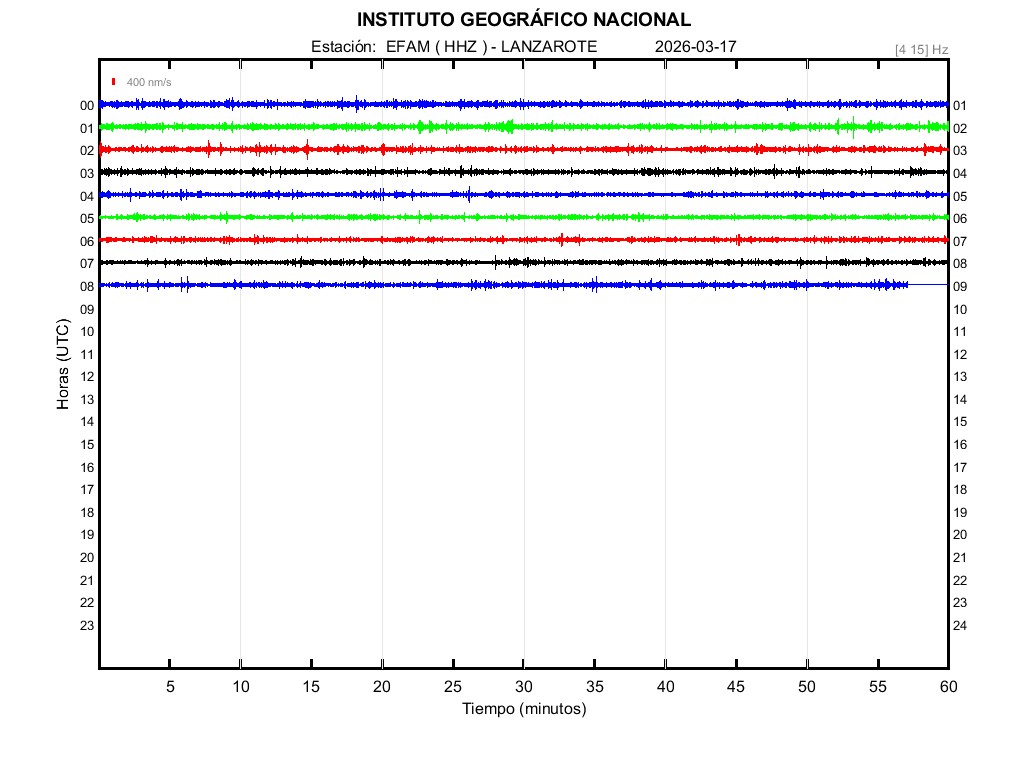Click the hour label 00 on the left axis
The width and height of the screenshot is (1024, 768).
tap(87, 106)
